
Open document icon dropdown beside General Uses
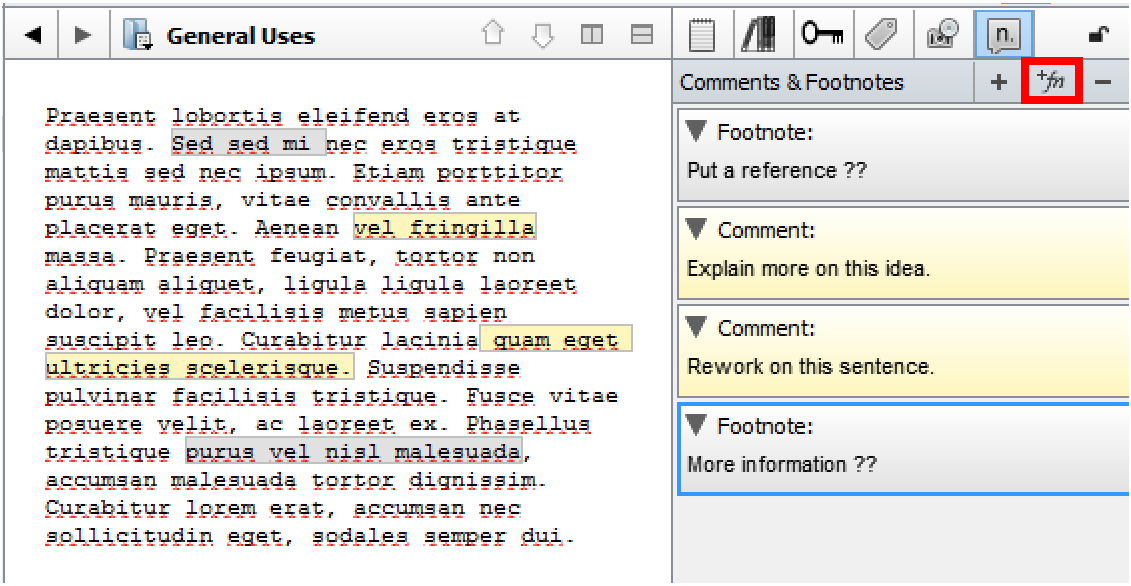tap(136, 36)
